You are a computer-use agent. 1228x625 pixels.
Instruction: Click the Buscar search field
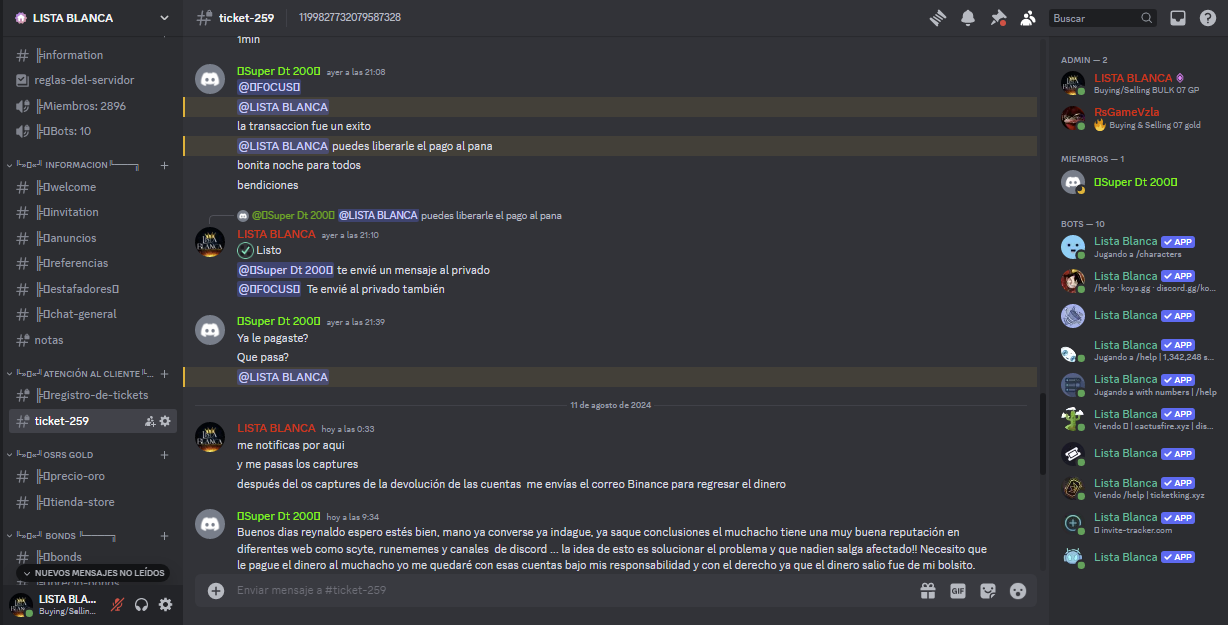coord(1095,18)
